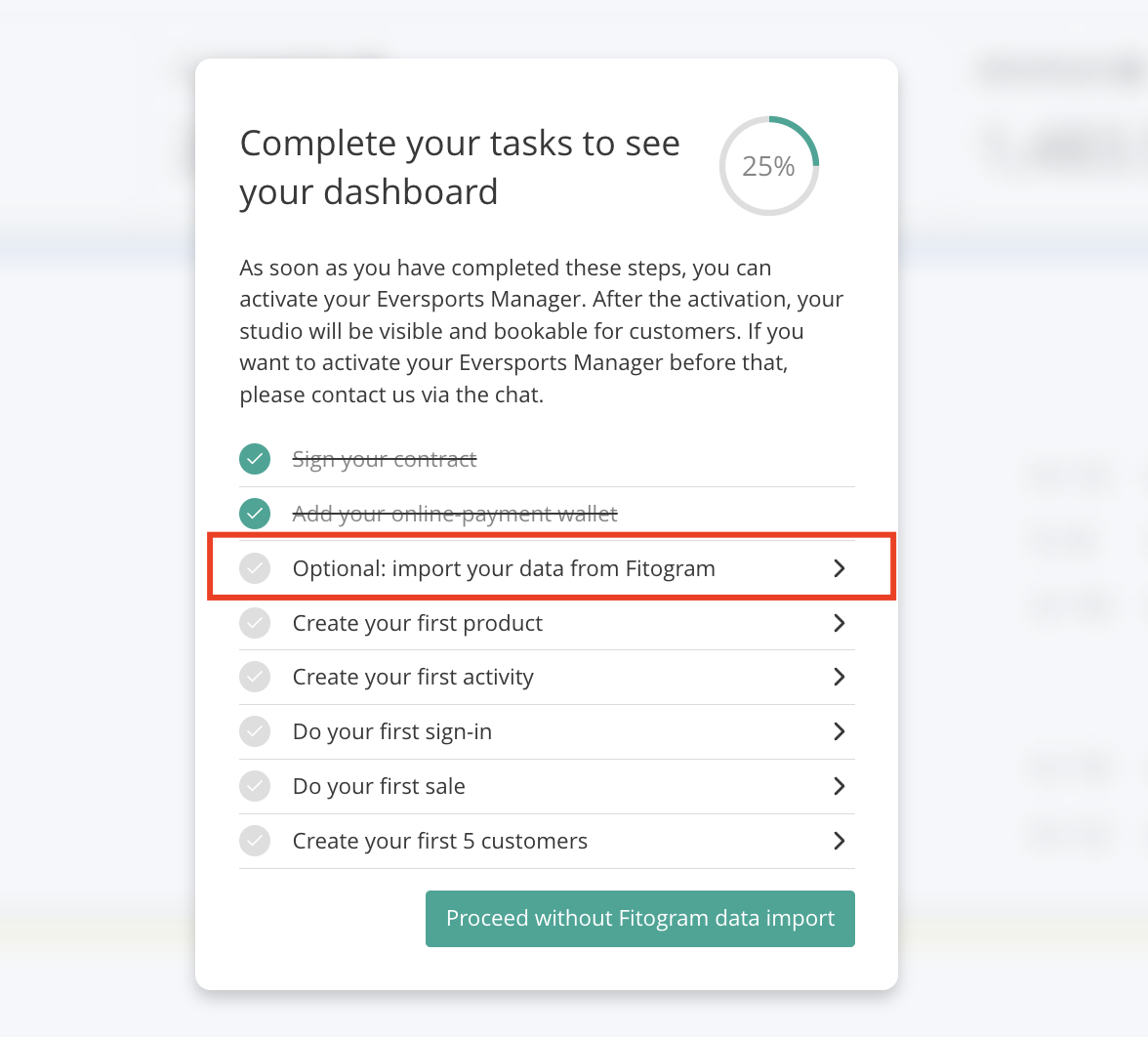The image size is (1148, 1037).
Task: Select Create your first 5 customers task
Action: (x=547, y=841)
